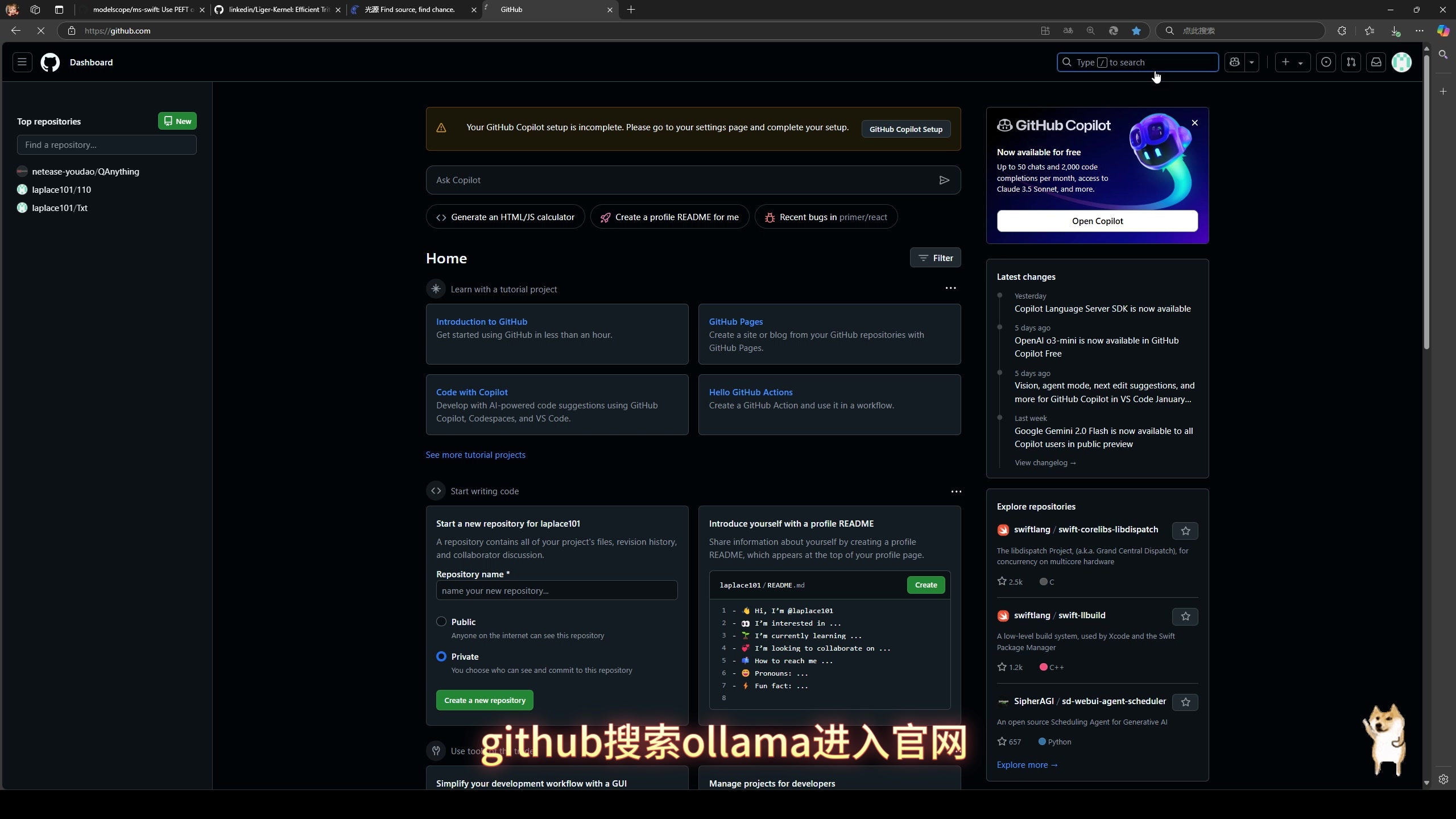This screenshot has height=819, width=1456.
Task: Focus the Type / to search box
Action: (1137, 62)
